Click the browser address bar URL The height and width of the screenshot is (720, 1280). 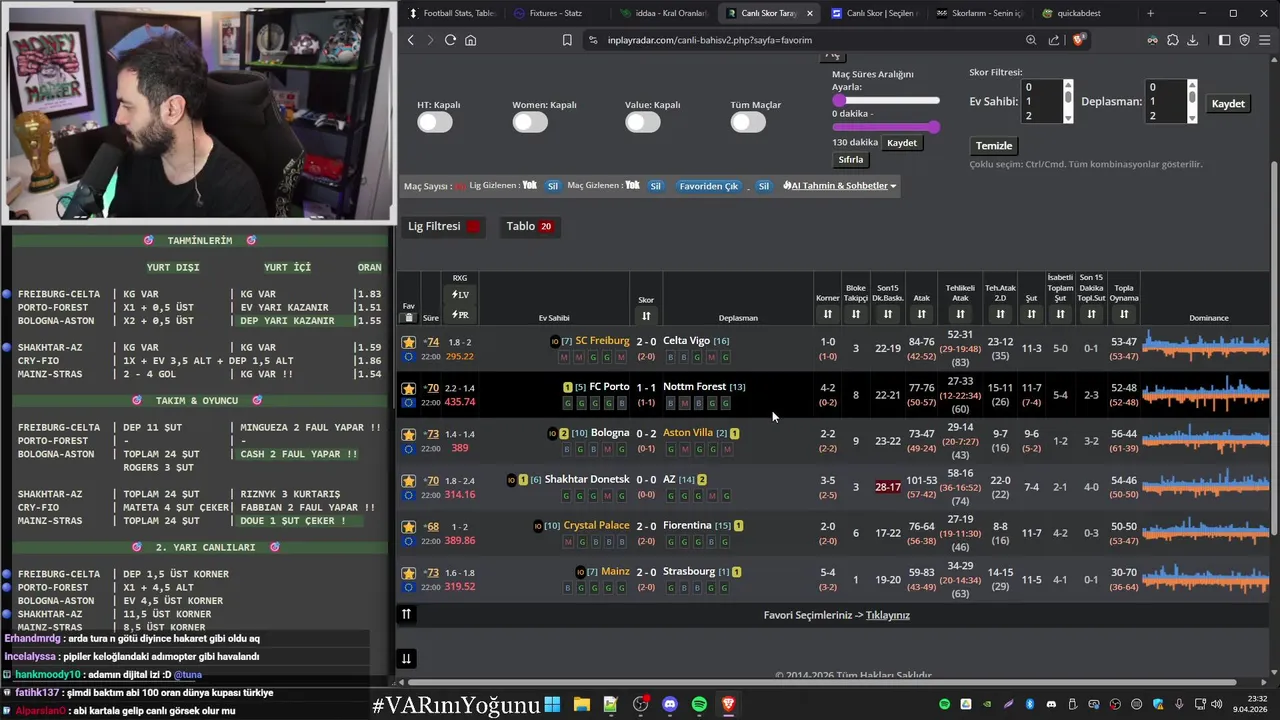pos(710,40)
